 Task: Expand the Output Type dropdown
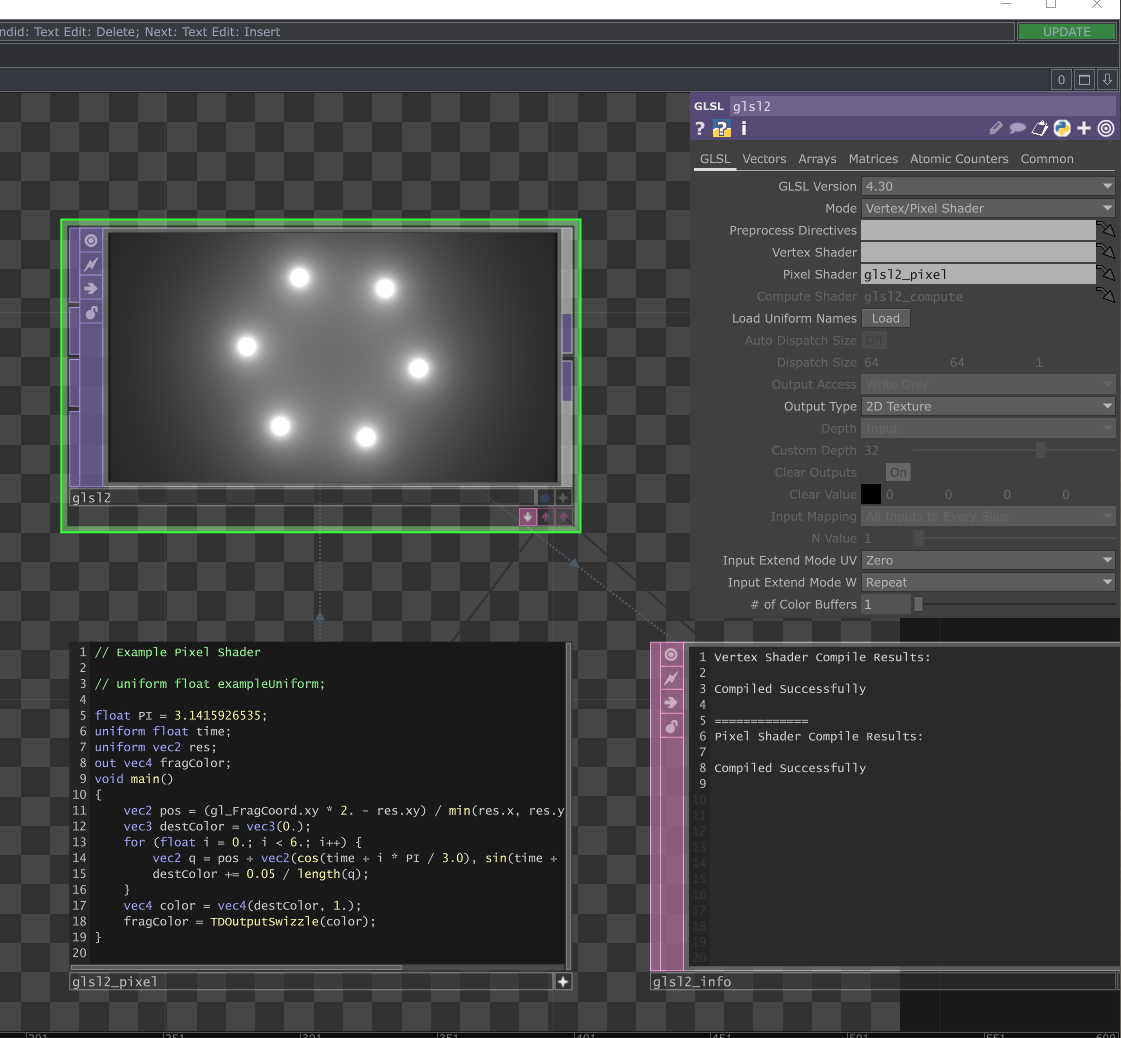click(988, 406)
